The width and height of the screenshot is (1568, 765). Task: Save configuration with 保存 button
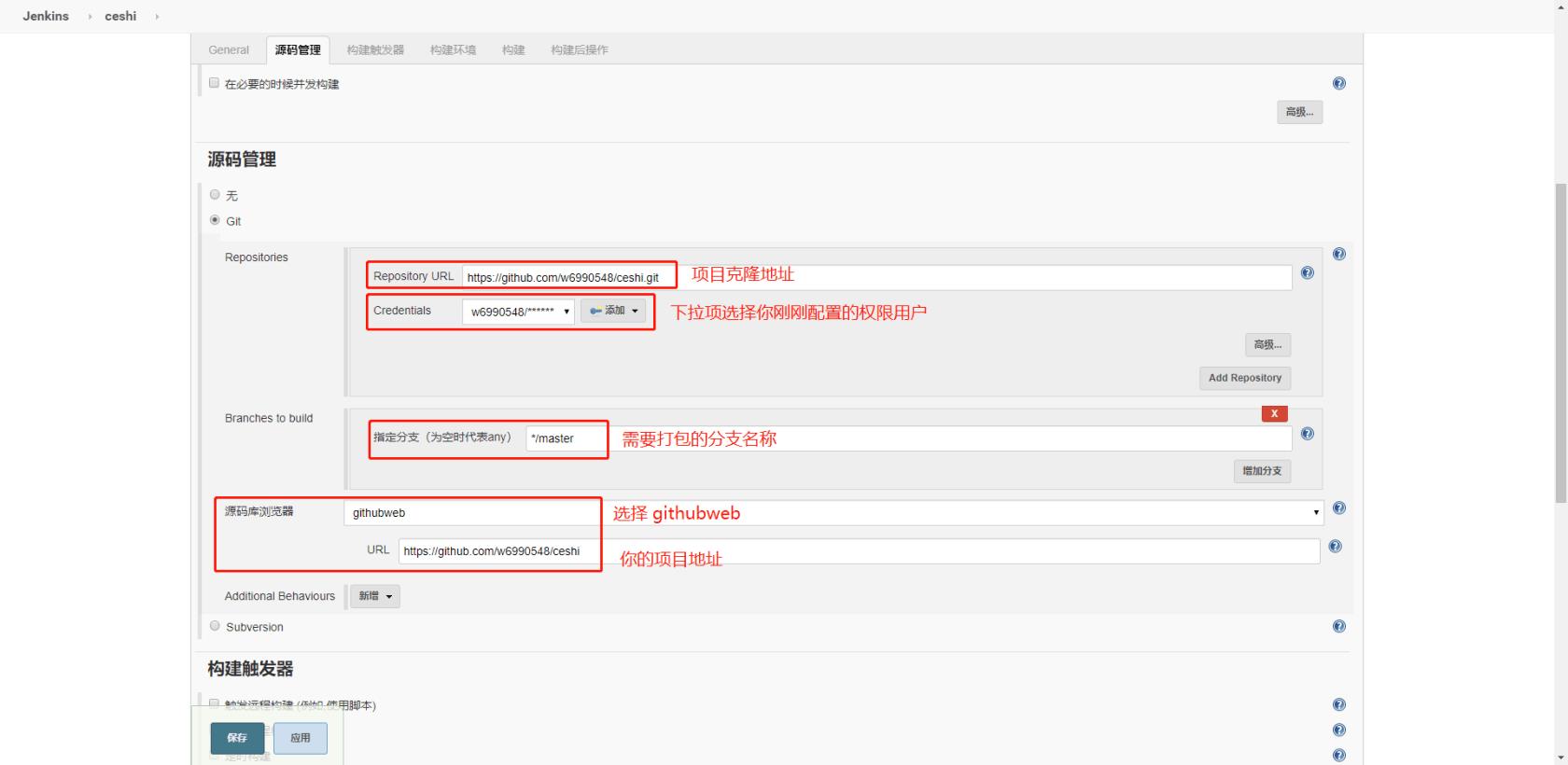tap(237, 738)
